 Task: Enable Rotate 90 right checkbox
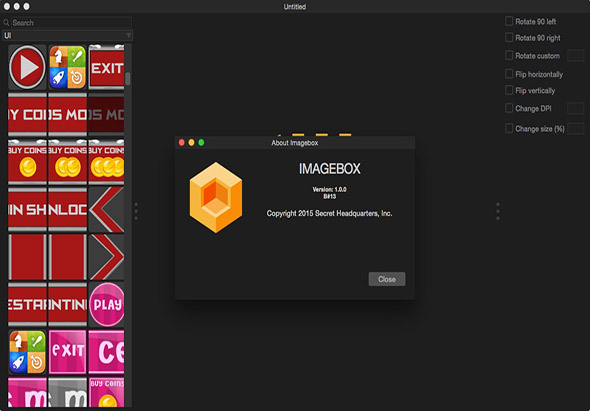coord(509,38)
